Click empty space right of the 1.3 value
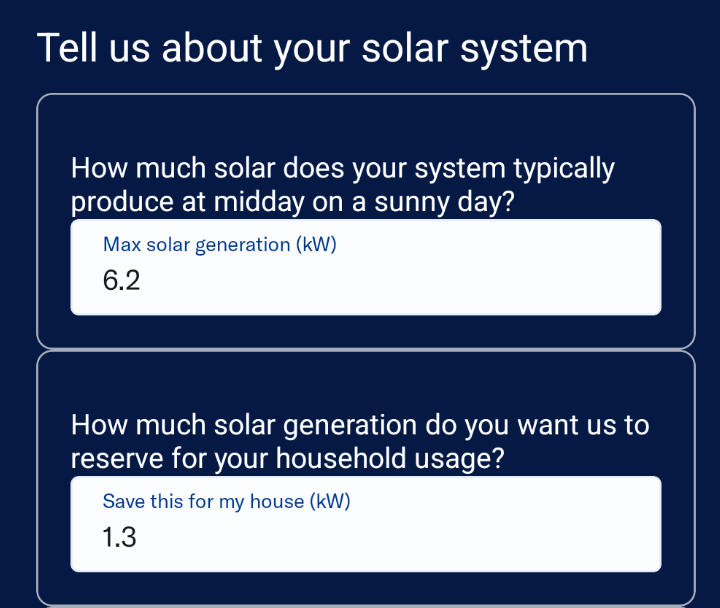Viewport: 720px width, 608px height. pyautogui.click(x=398, y=537)
